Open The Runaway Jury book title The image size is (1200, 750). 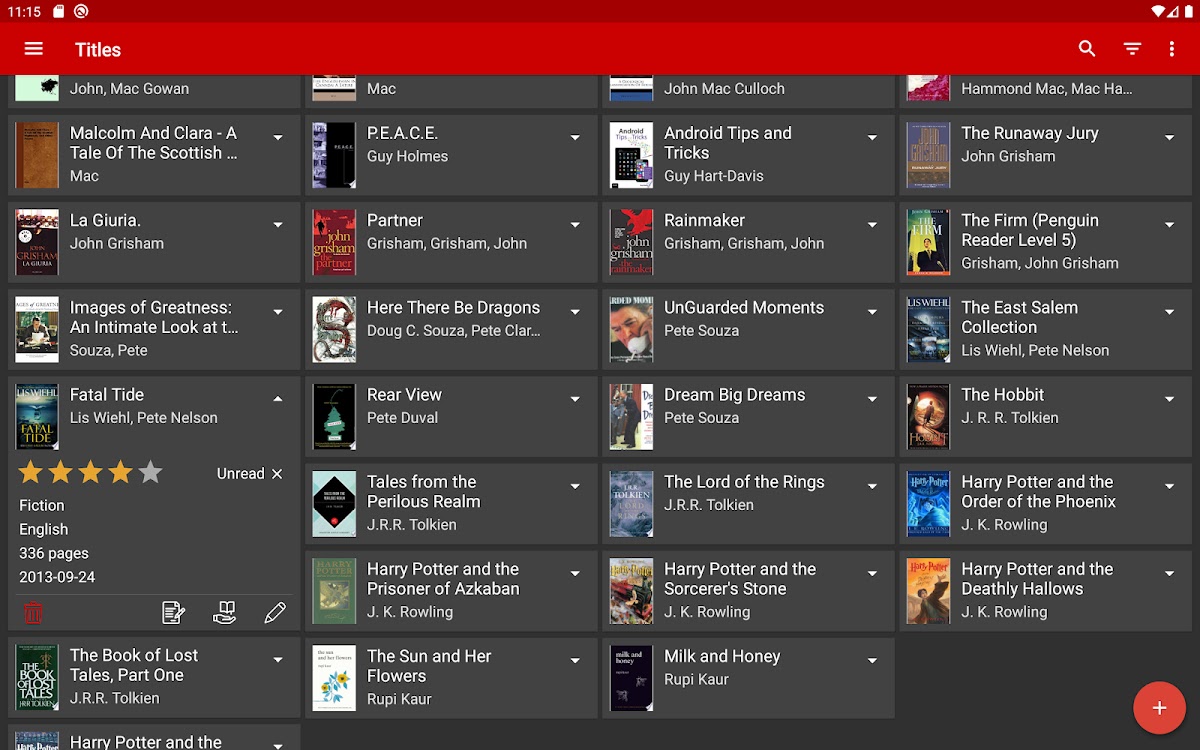point(1029,133)
